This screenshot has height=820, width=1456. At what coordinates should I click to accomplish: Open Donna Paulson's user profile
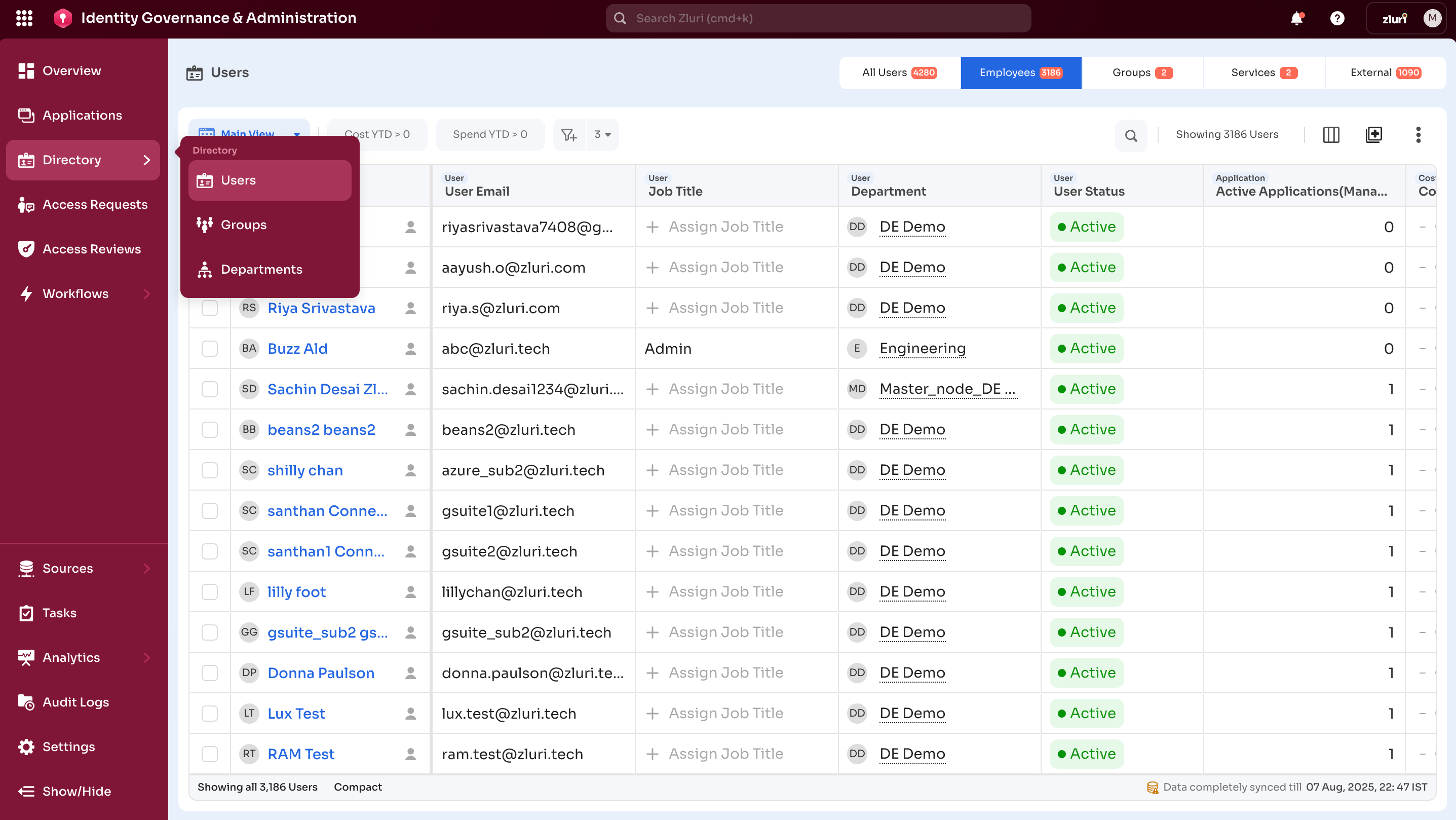click(321, 673)
